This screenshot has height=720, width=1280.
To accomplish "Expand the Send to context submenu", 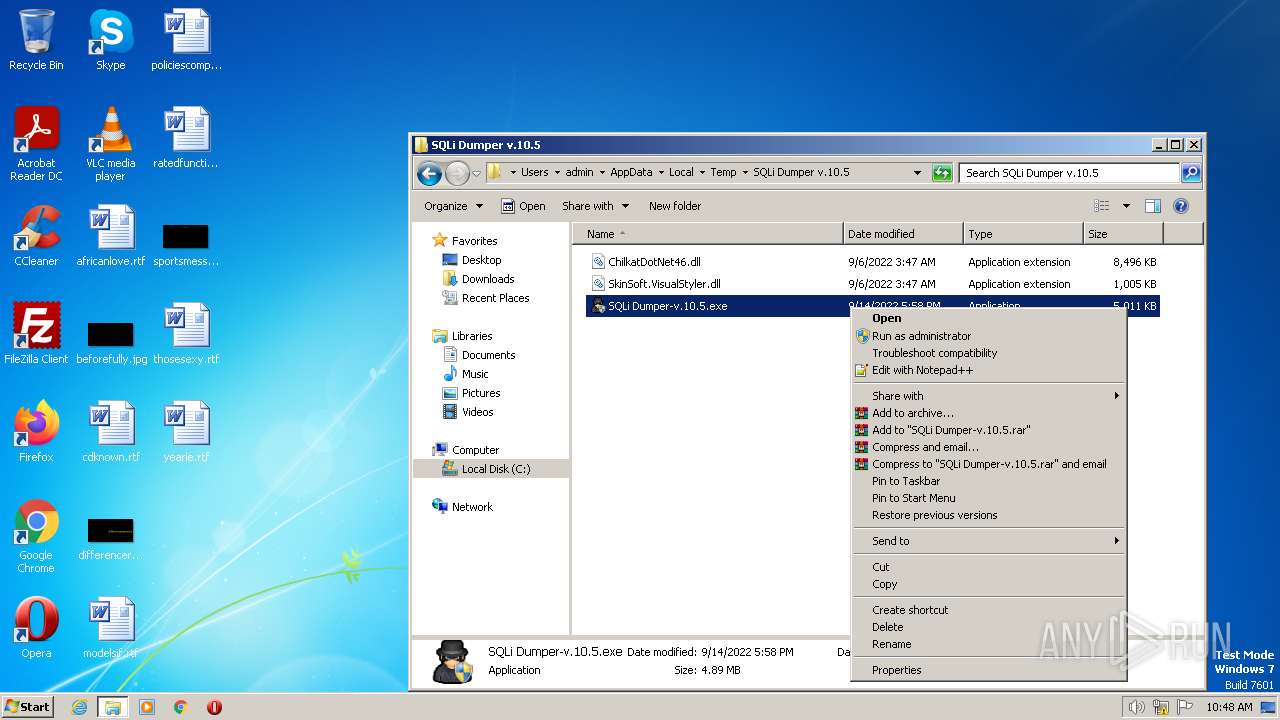I will click(x=988, y=541).
